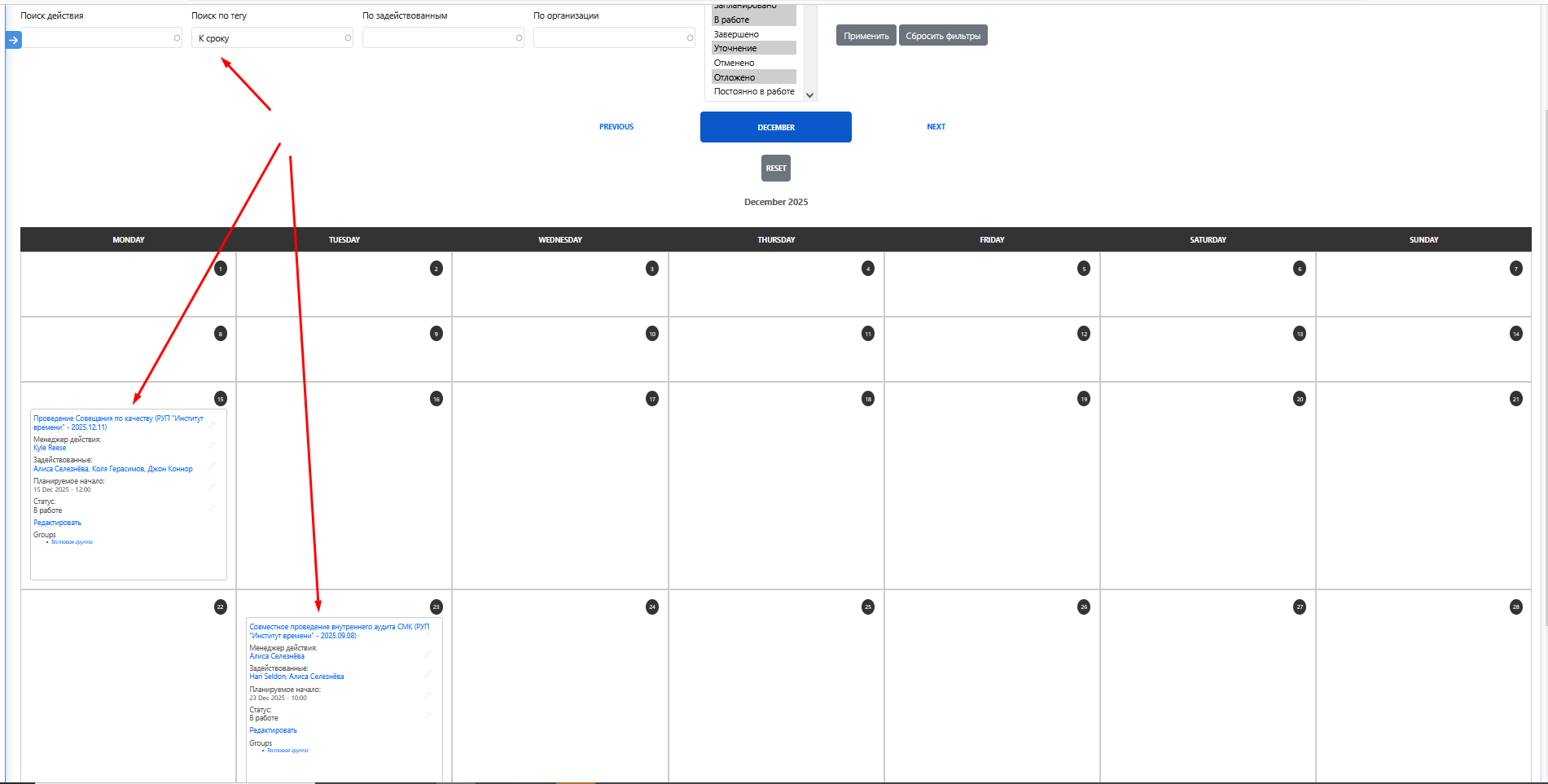This screenshot has height=784, width=1548.
Task: Click pencil icon next to 23 Dec 2025 start
Action: [x=428, y=694]
